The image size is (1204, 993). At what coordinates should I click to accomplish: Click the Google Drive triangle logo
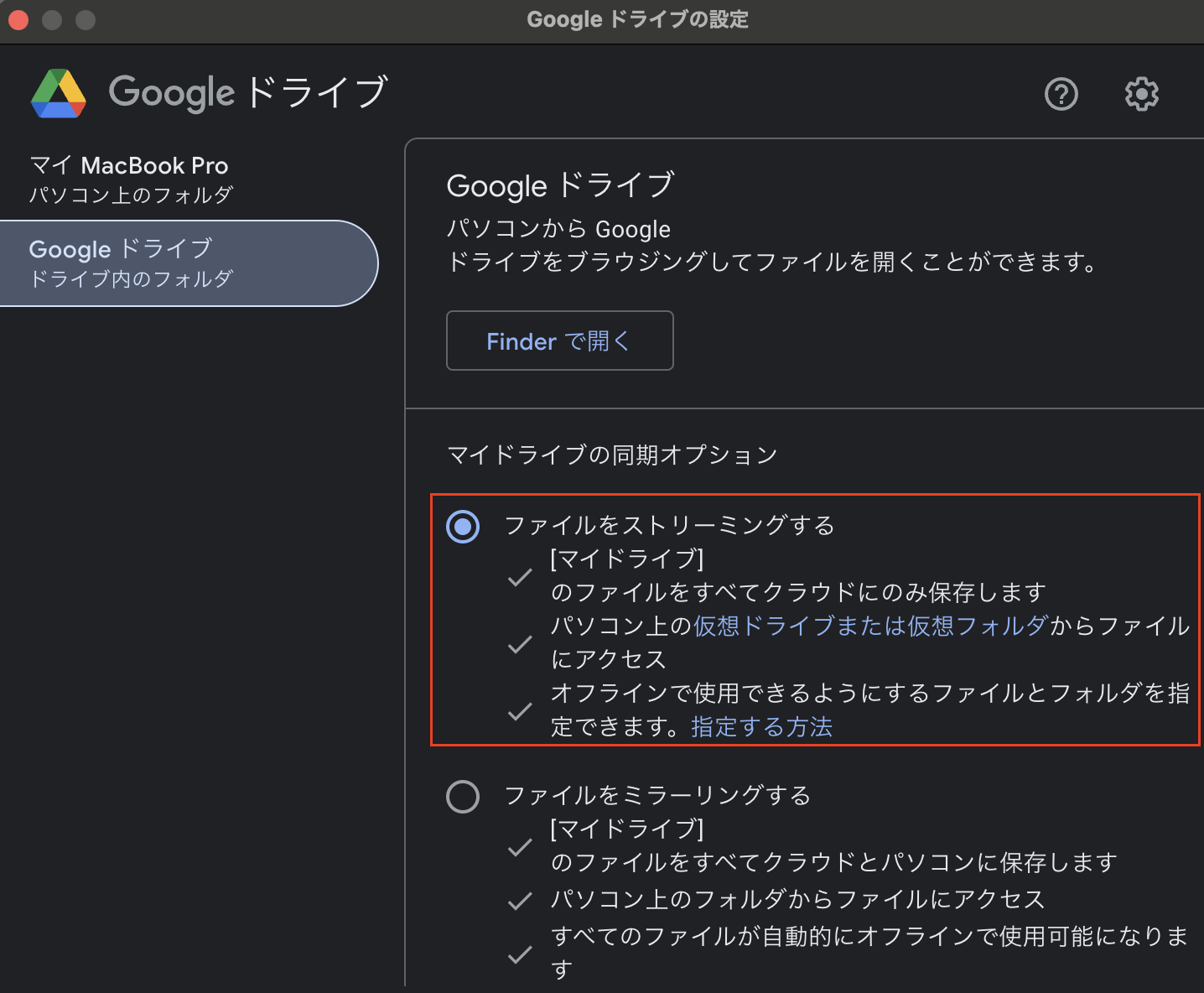pos(58,93)
